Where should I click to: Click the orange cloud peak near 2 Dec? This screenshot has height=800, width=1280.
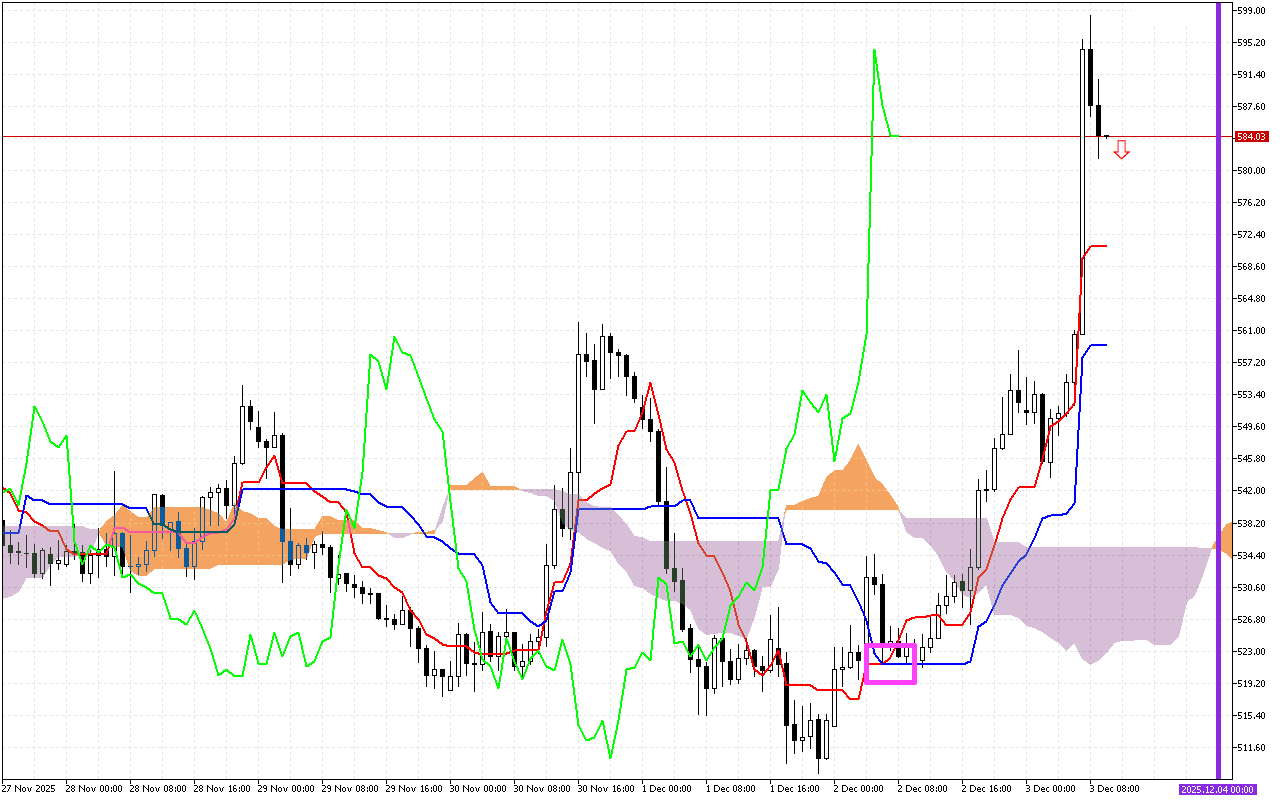point(857,447)
